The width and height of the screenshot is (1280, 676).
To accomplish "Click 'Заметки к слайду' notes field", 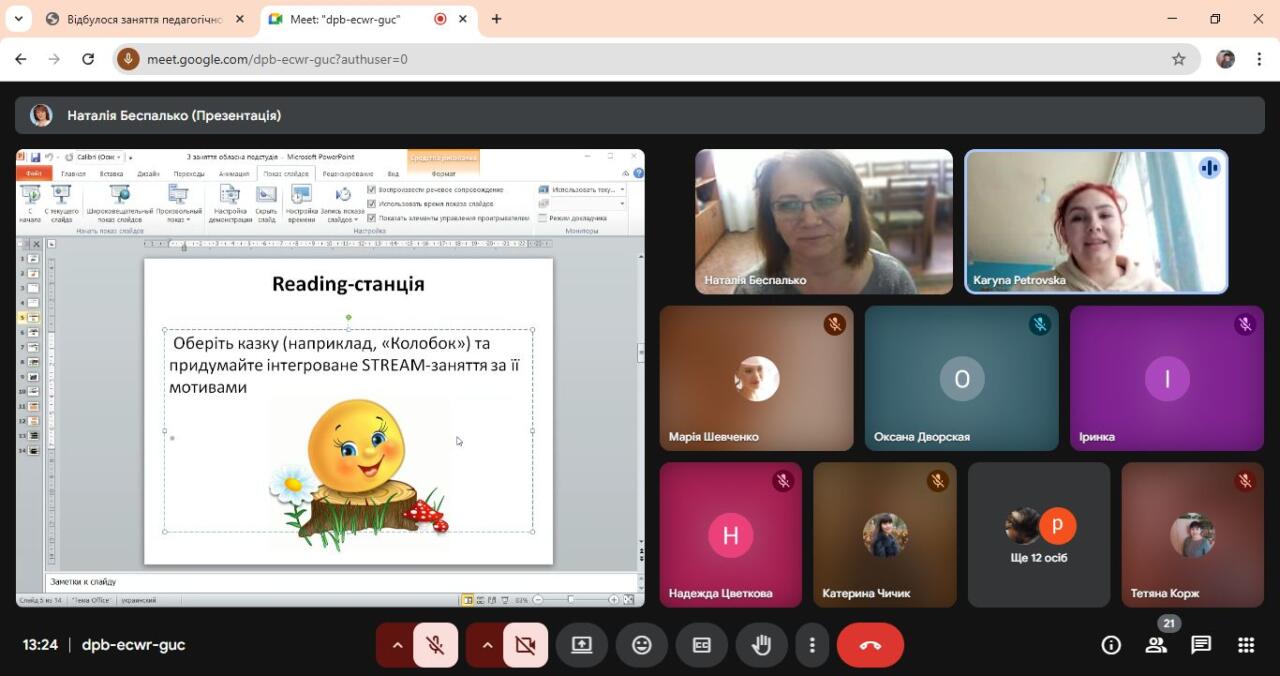I will [340, 581].
